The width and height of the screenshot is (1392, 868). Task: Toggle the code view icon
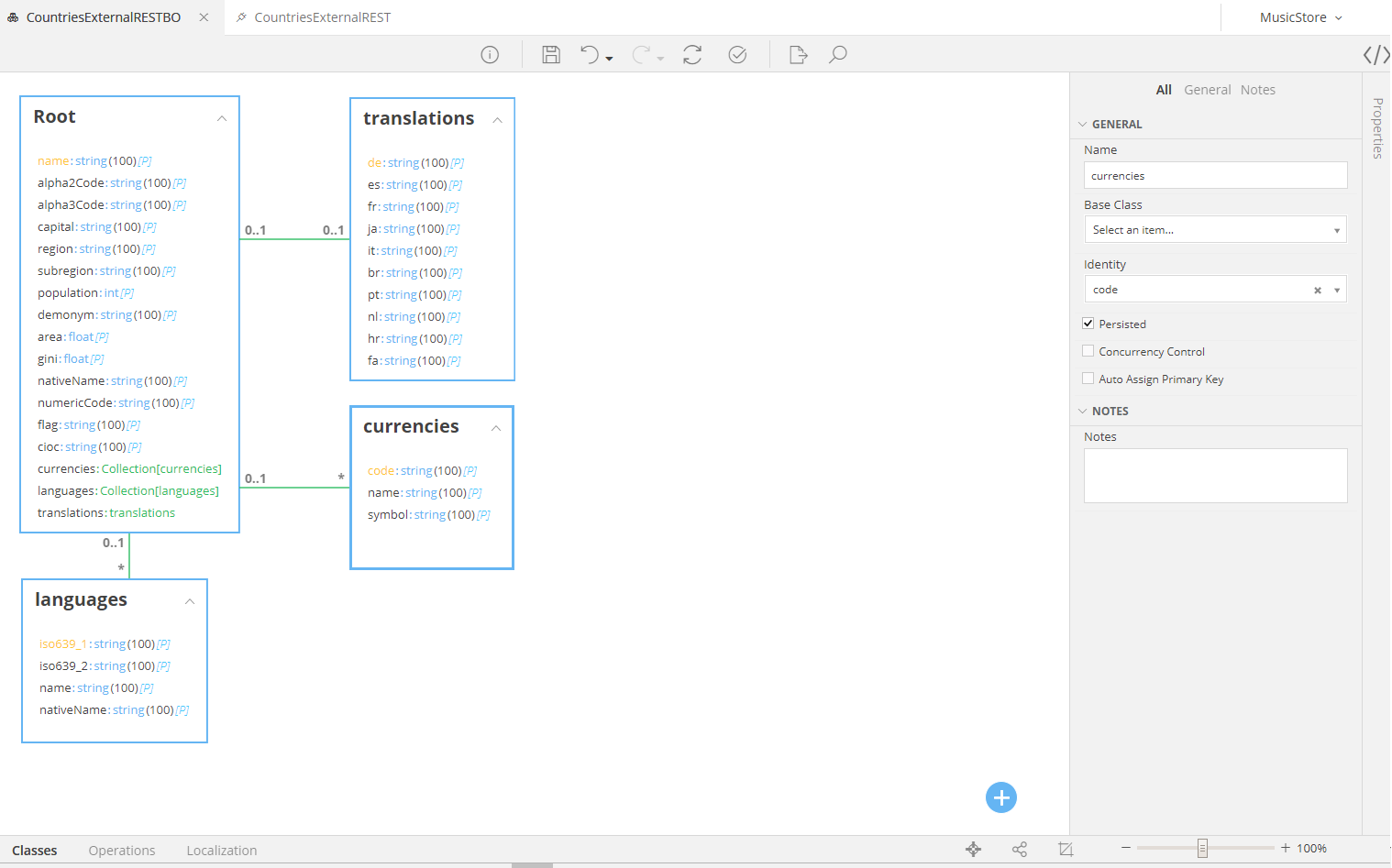pos(1375,55)
